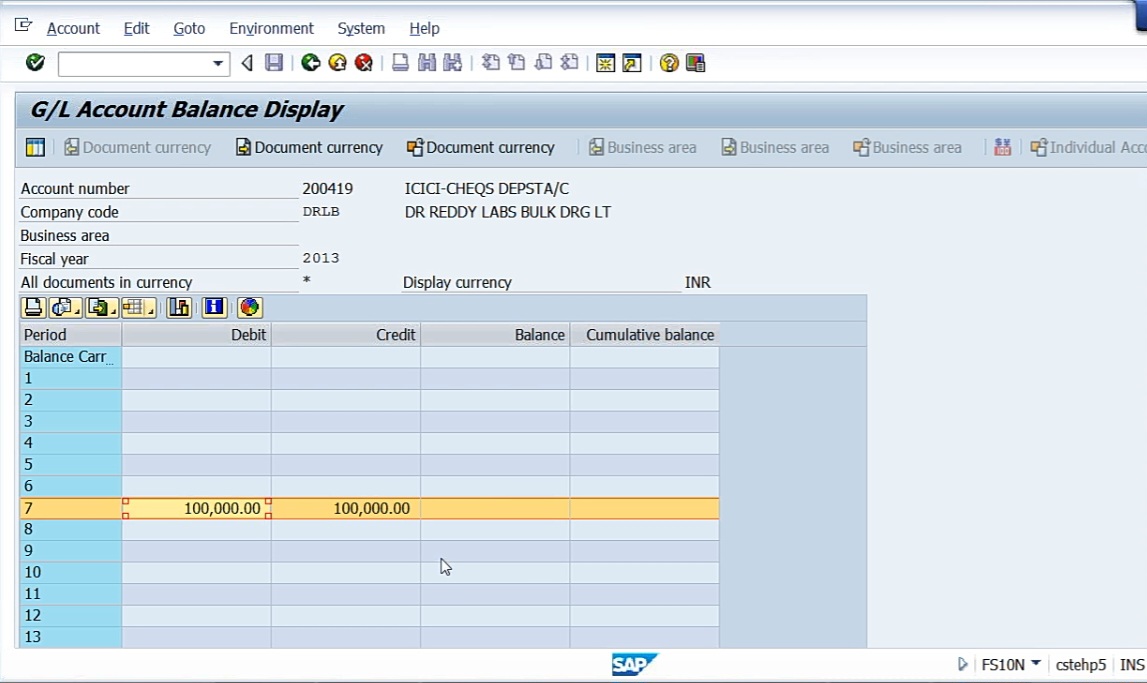Jump to the first page icon

coord(491,63)
